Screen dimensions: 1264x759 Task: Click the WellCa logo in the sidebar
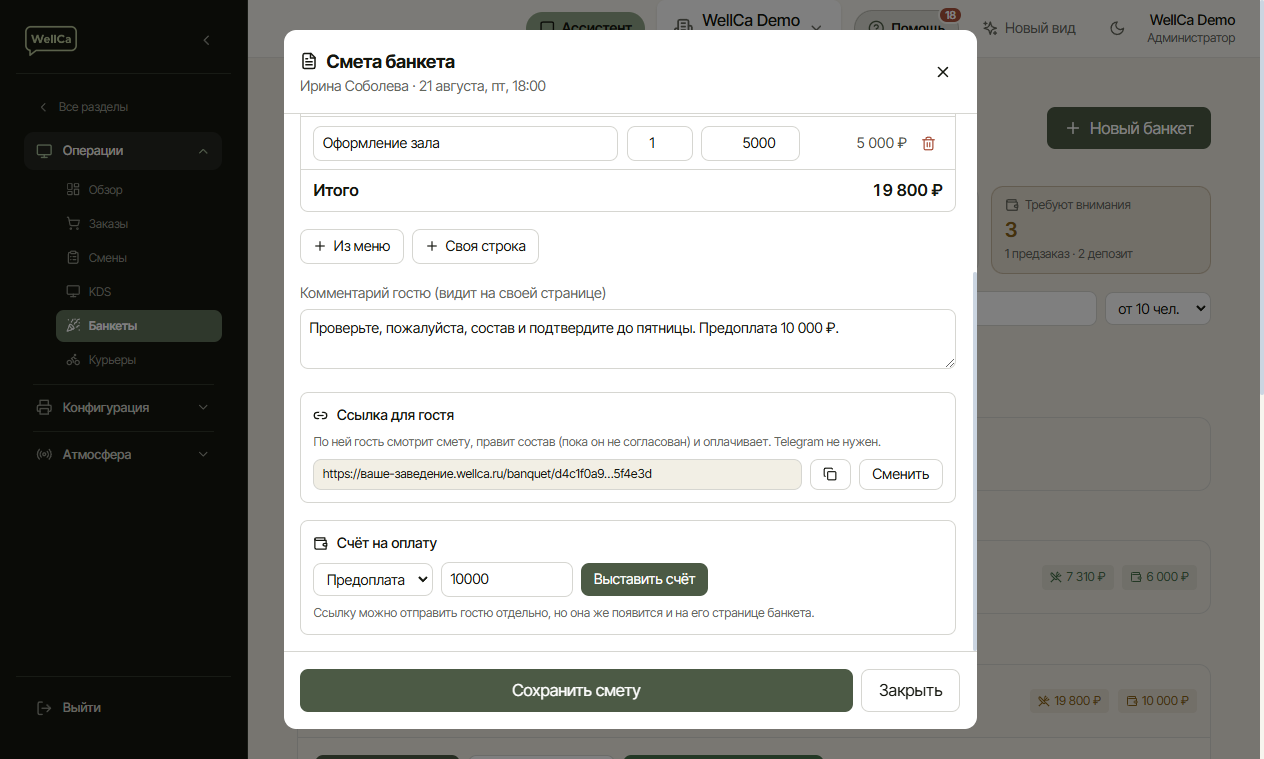[51, 40]
